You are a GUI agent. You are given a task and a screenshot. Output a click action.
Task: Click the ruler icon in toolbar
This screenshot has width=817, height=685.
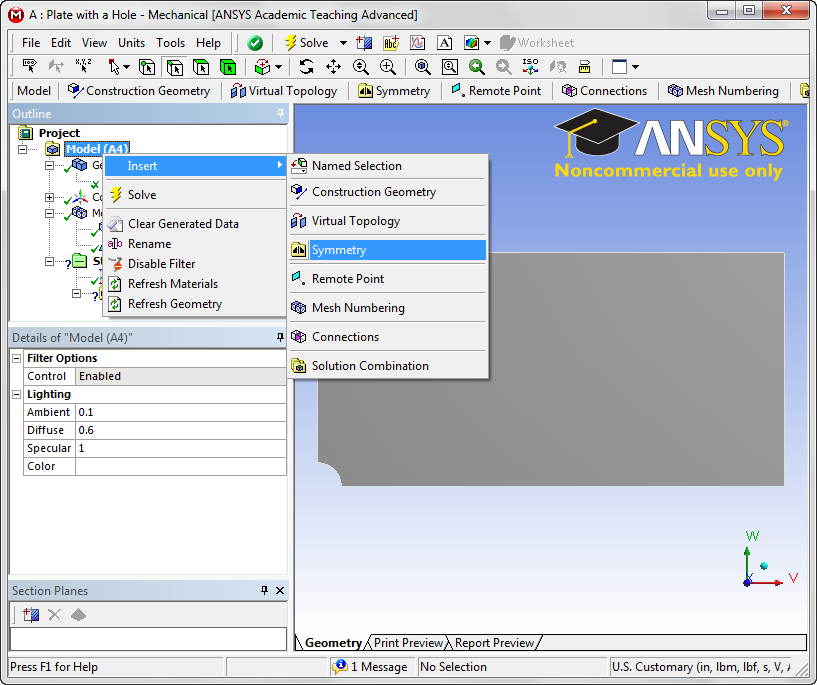(x=585, y=67)
